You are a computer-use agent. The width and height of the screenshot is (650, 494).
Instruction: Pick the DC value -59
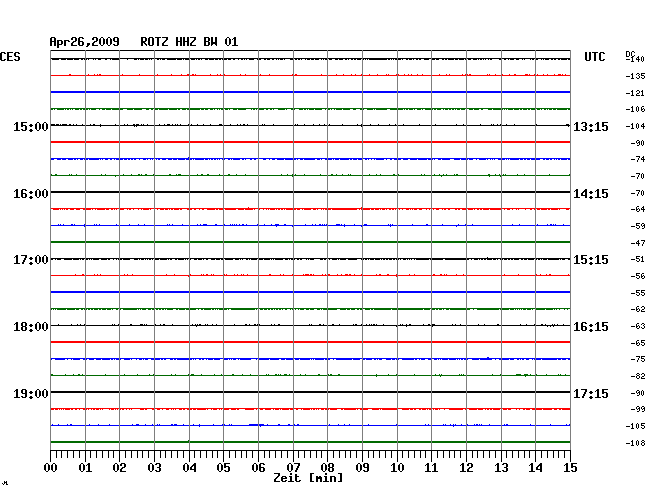coord(638,226)
